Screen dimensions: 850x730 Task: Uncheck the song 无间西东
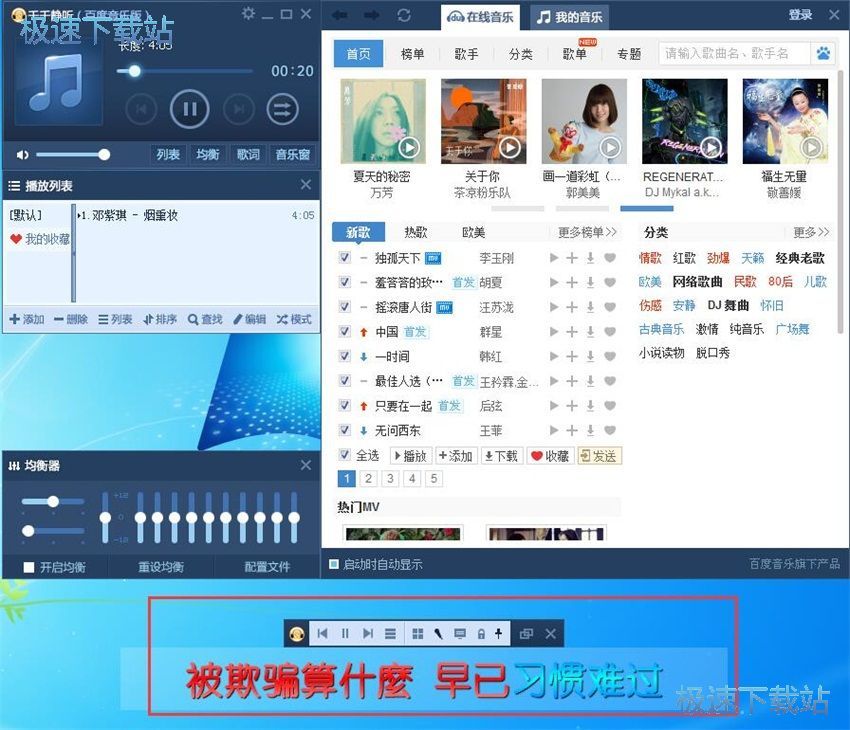pyautogui.click(x=345, y=430)
